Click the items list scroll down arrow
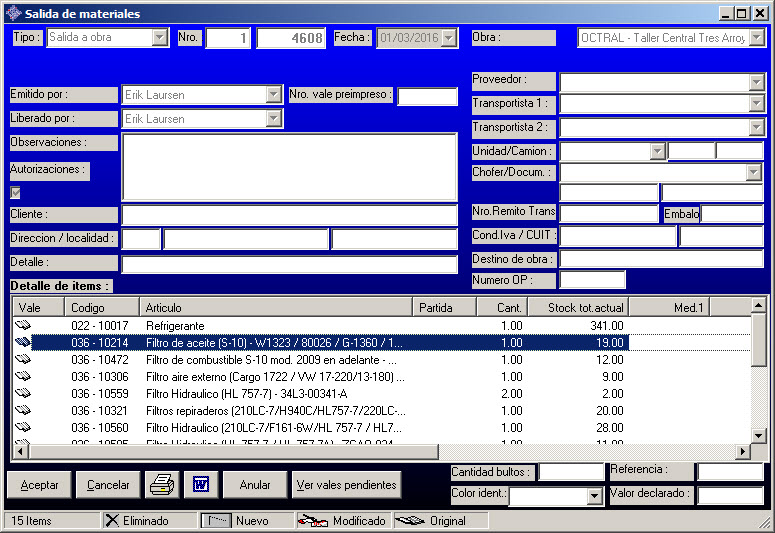775x533 pixels. 758,436
